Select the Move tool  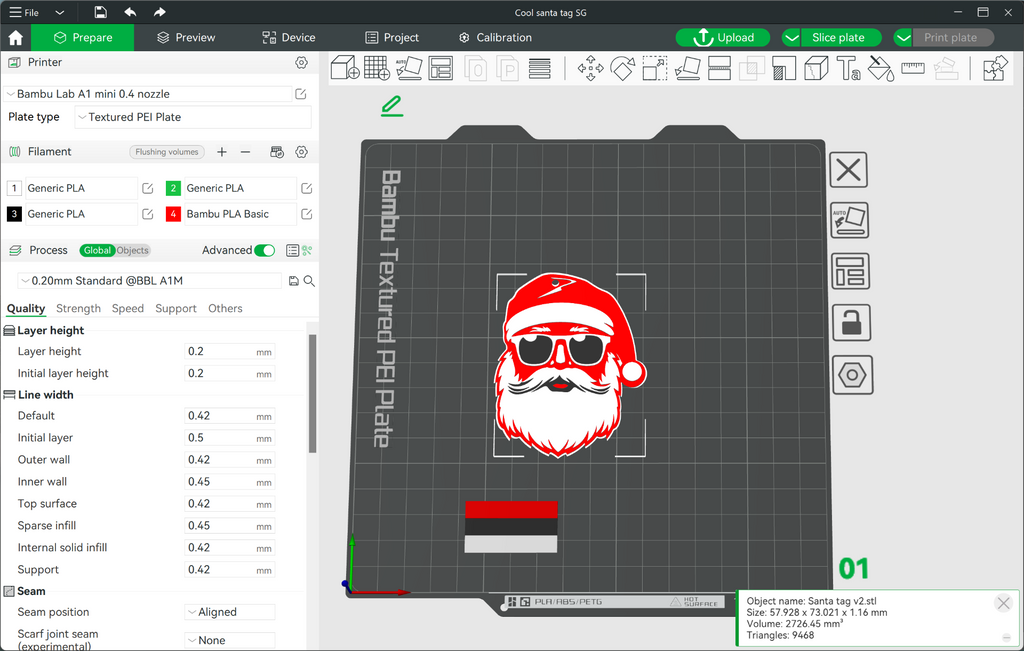pos(590,68)
